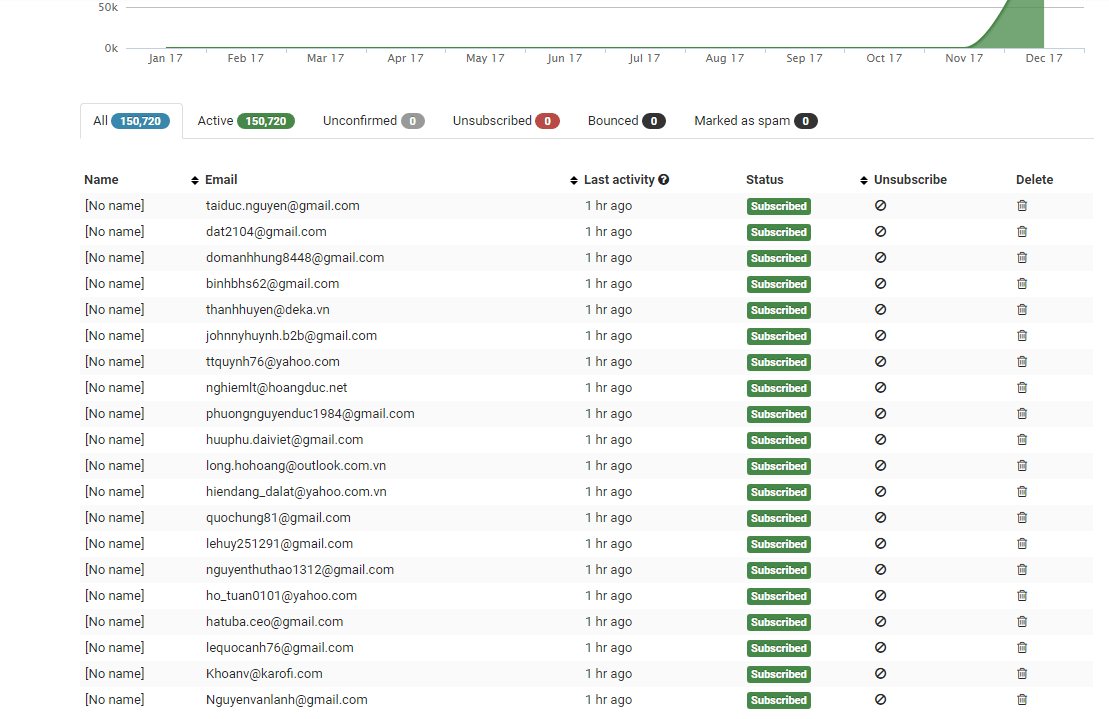Open subscriber taiduc.nguyen@gmail.com email link
The width and height of the screenshot is (1109, 719).
point(283,206)
